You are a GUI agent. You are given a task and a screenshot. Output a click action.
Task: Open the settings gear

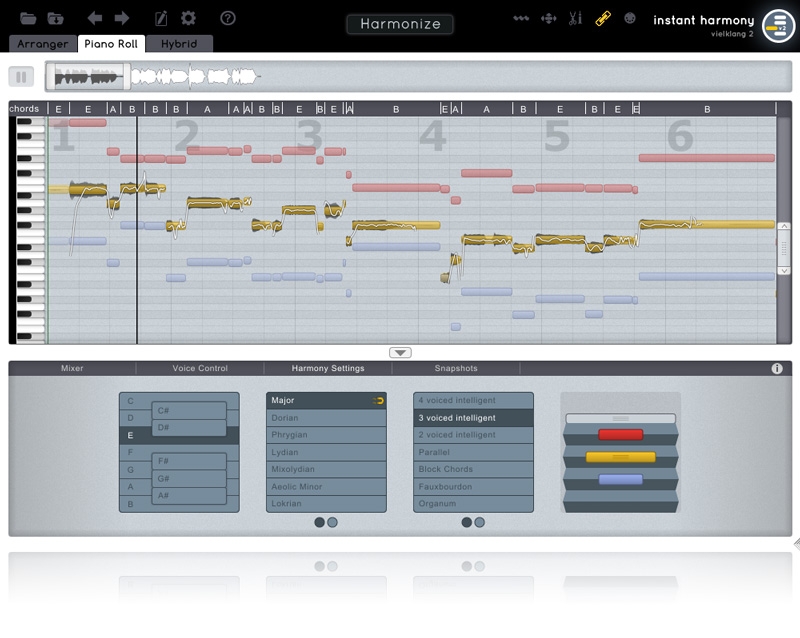tap(188, 18)
